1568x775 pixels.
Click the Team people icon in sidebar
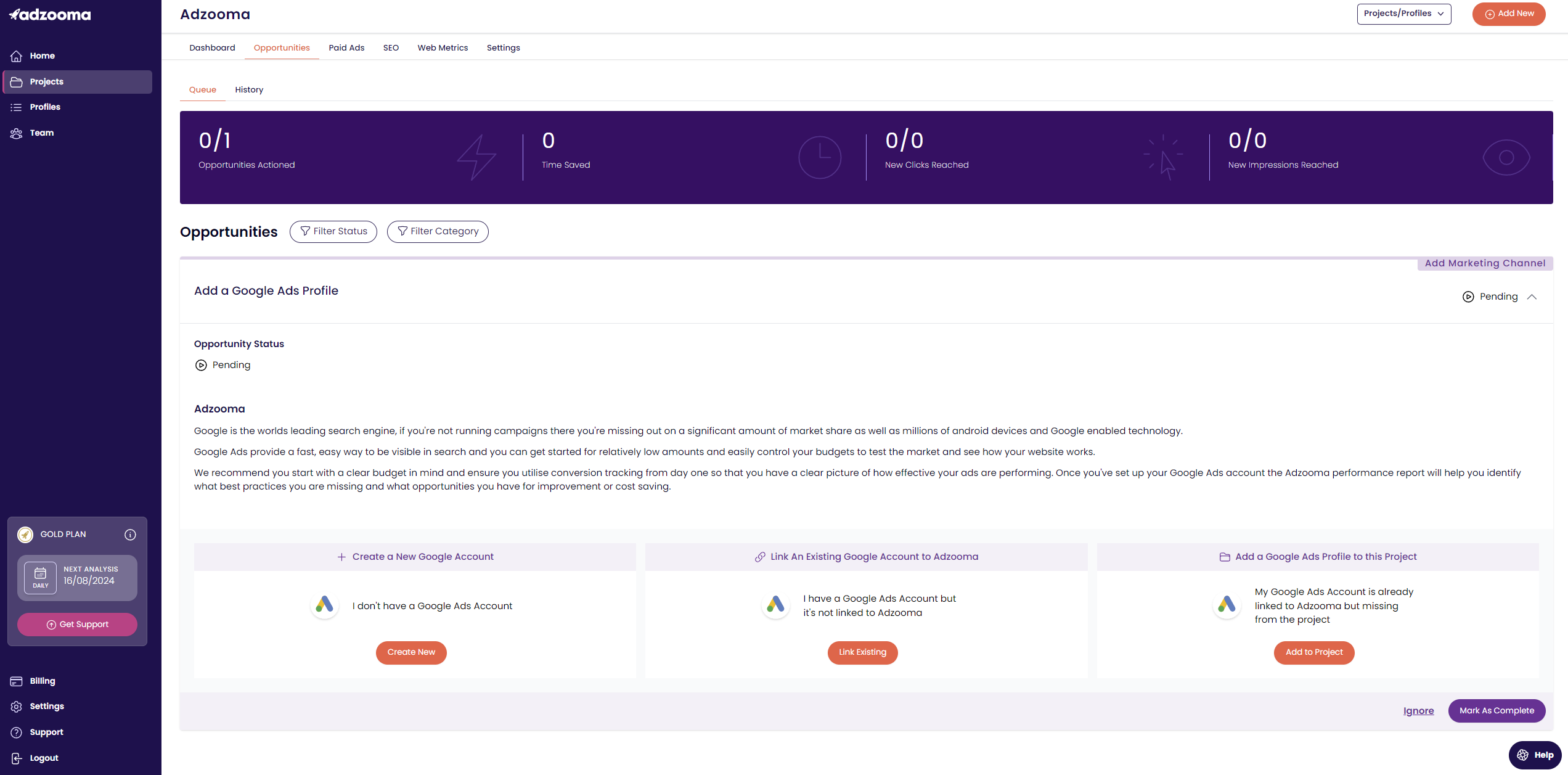(x=17, y=133)
